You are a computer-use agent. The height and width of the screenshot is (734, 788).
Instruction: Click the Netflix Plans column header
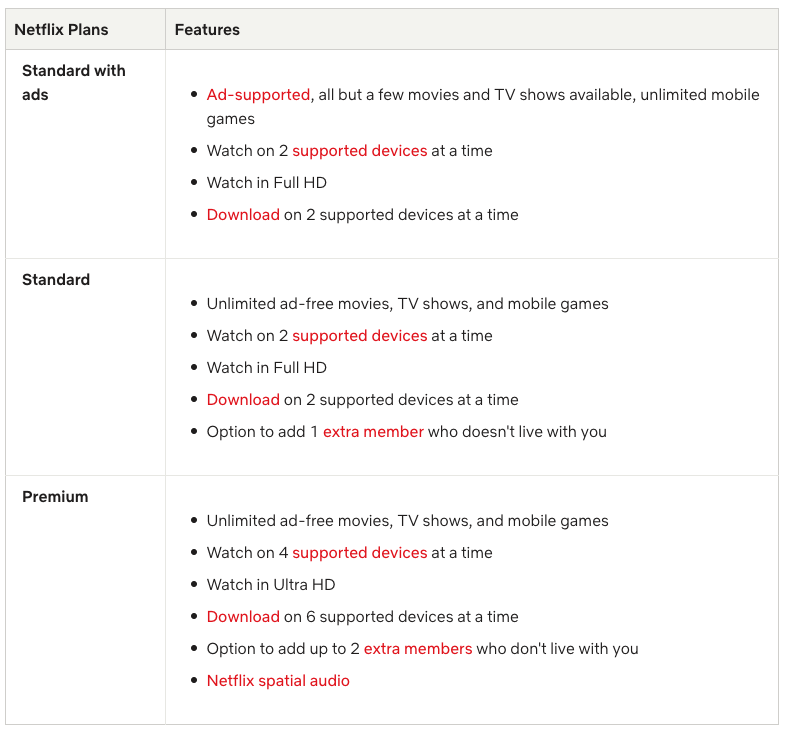tap(63, 30)
